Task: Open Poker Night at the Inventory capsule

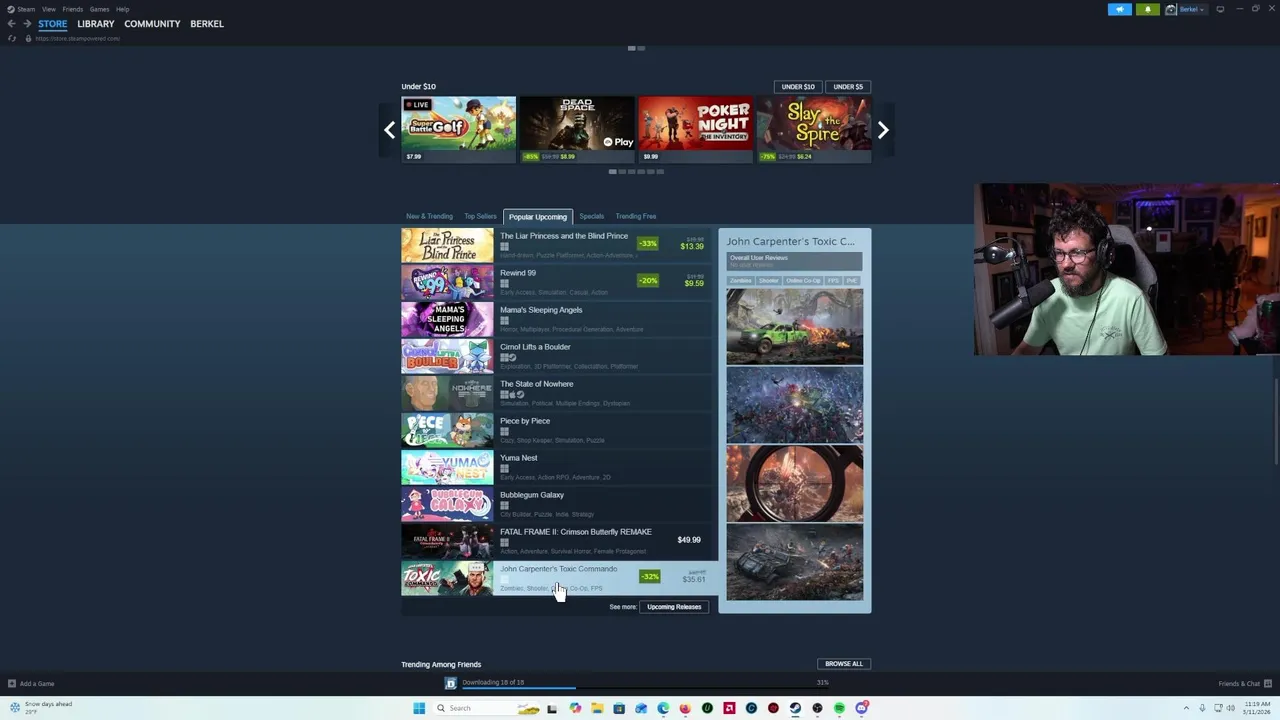Action: click(696, 129)
